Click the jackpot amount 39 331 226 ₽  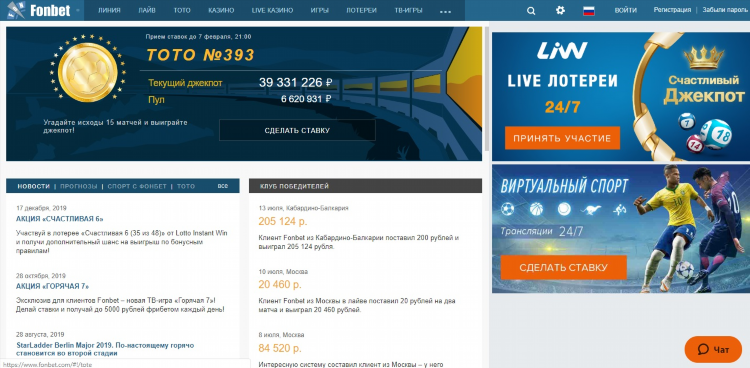click(295, 83)
